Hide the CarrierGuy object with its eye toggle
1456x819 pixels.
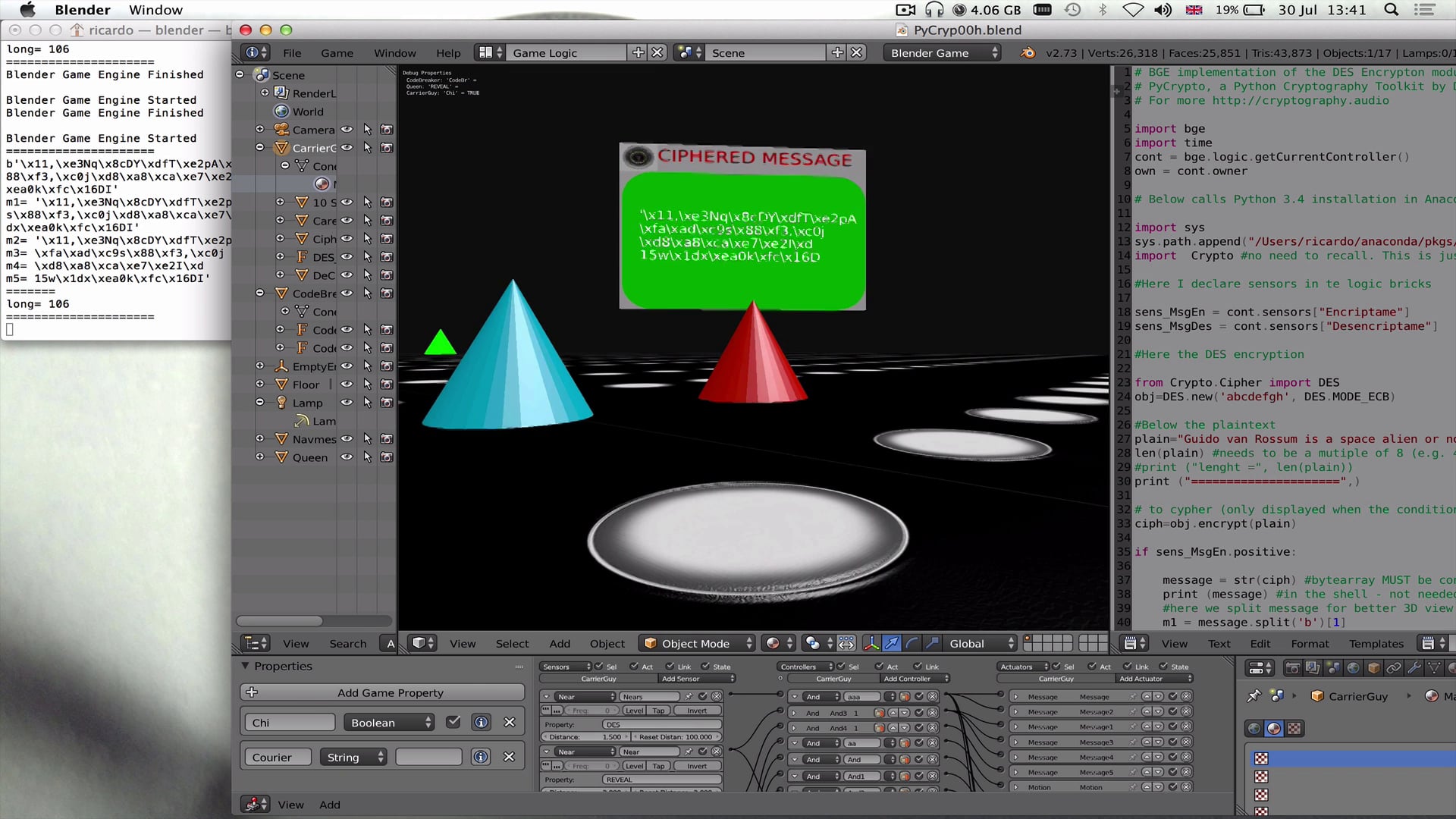pyautogui.click(x=346, y=148)
